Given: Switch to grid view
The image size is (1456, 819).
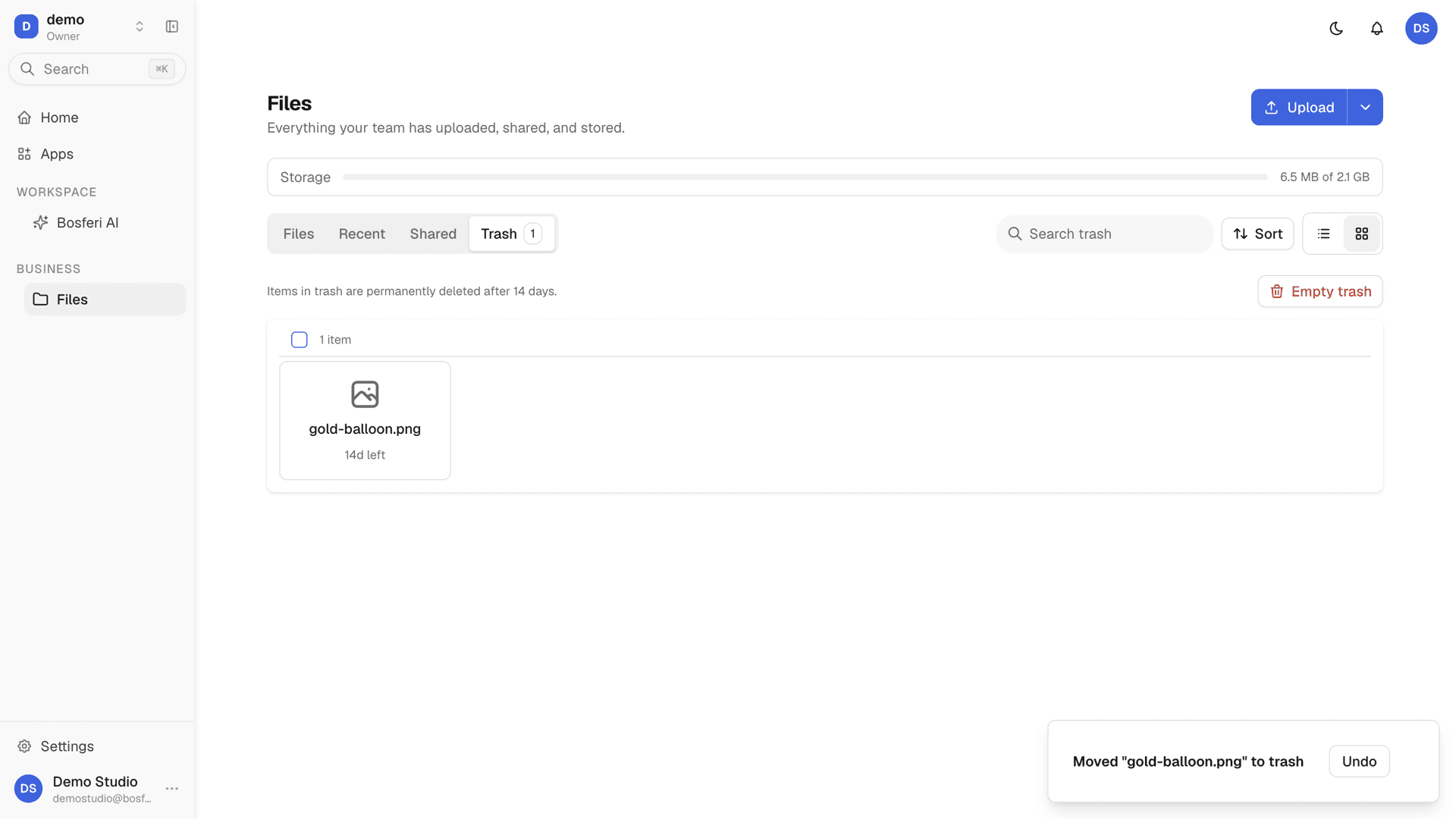Looking at the screenshot, I should pos(1362,234).
